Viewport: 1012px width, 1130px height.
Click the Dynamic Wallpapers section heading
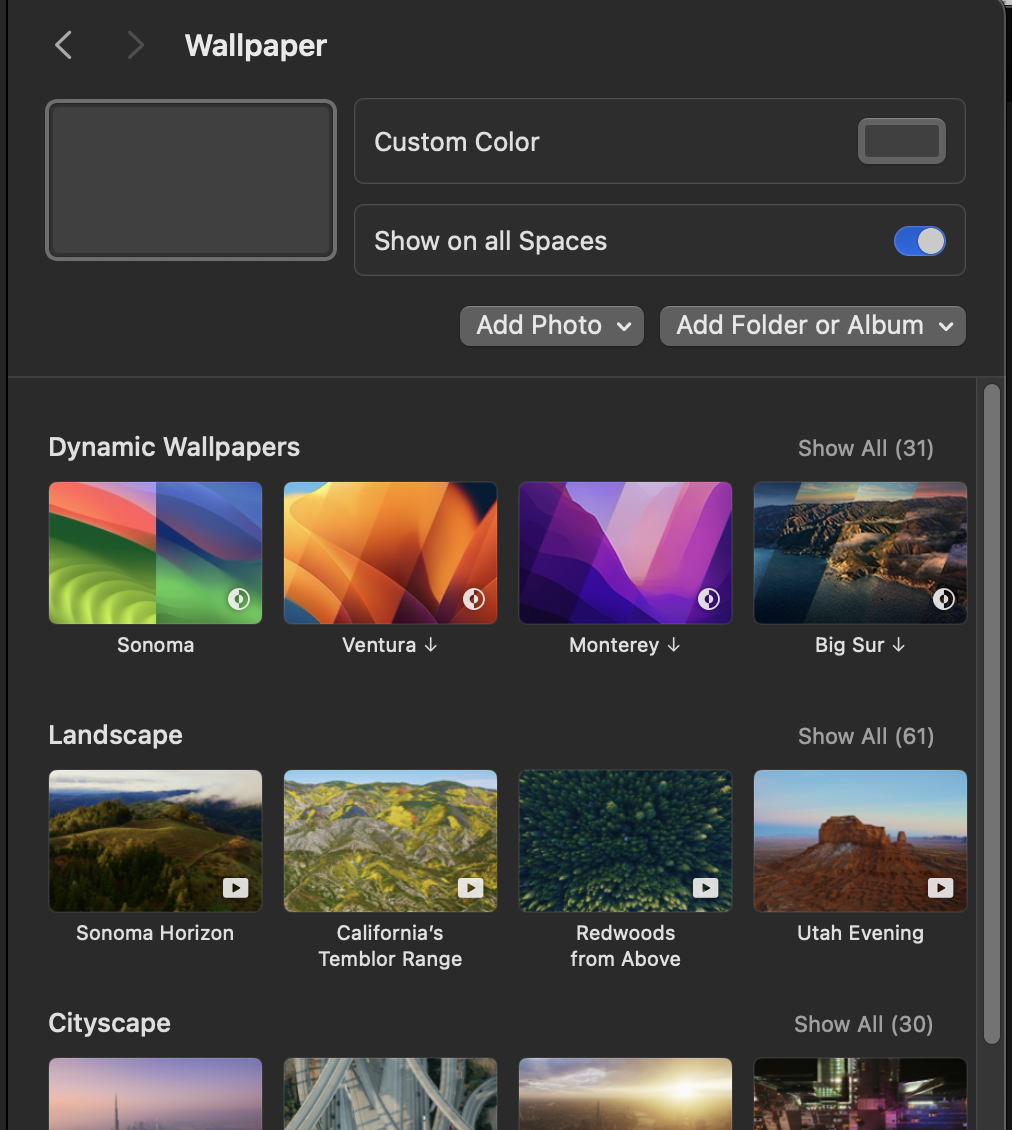174,447
